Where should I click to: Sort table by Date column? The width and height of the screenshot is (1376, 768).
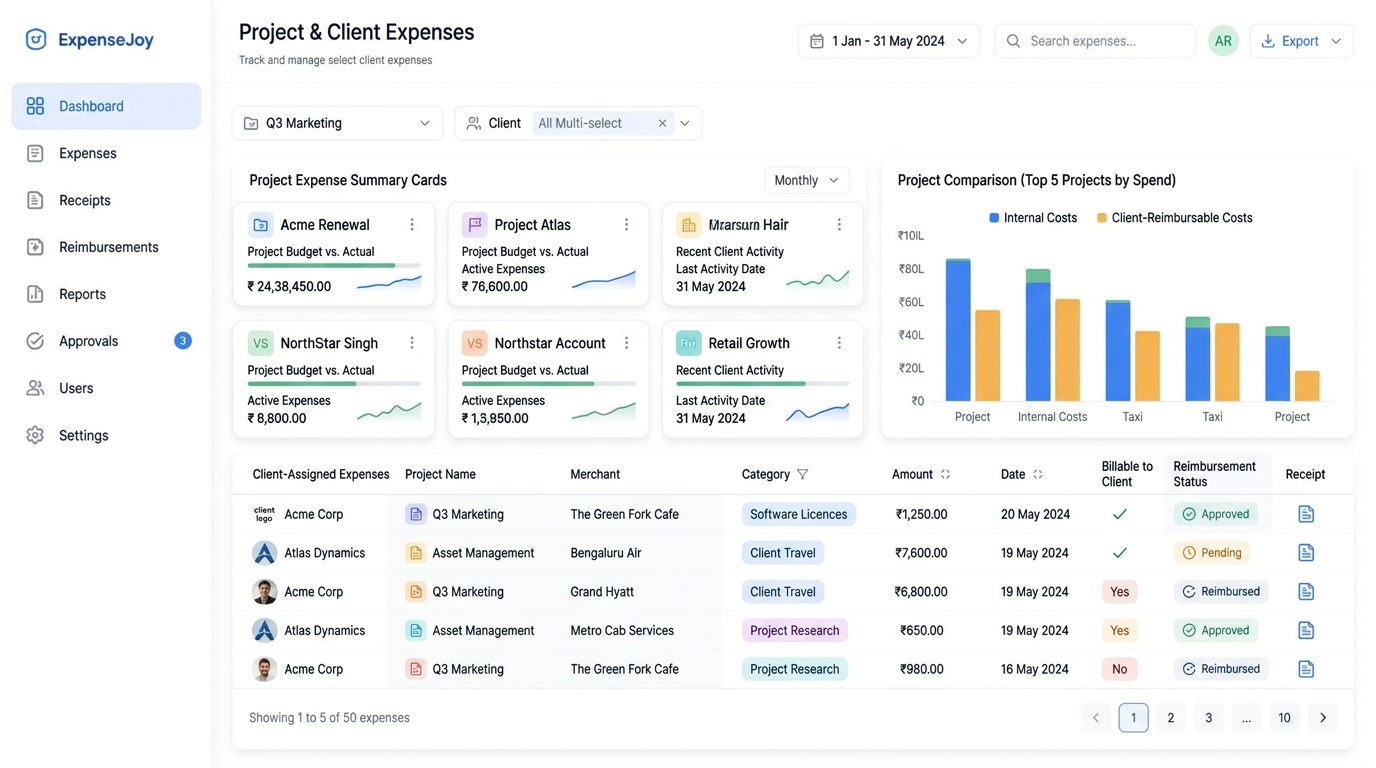point(1038,474)
